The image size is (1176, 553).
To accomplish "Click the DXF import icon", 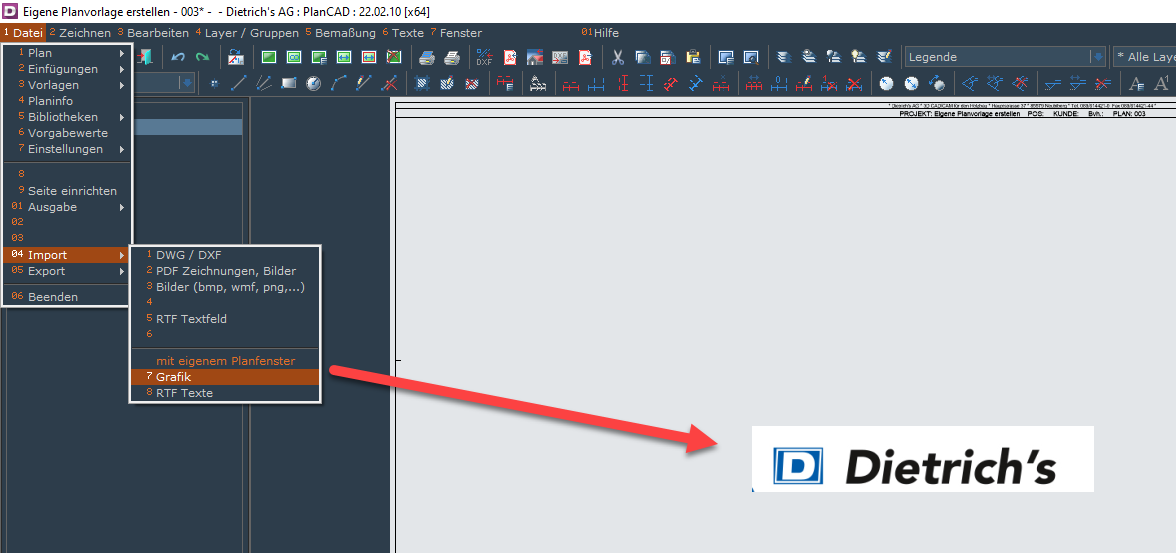I will click(x=484, y=58).
